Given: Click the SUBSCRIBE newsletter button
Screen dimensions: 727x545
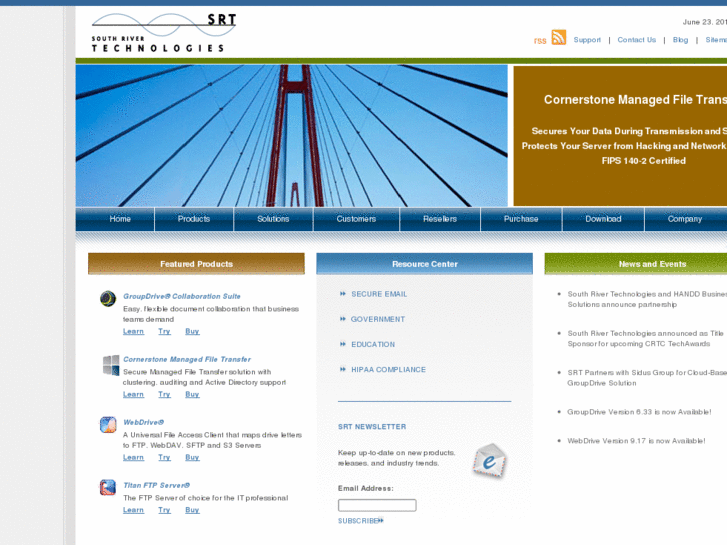Looking at the screenshot, I should (x=361, y=521).
